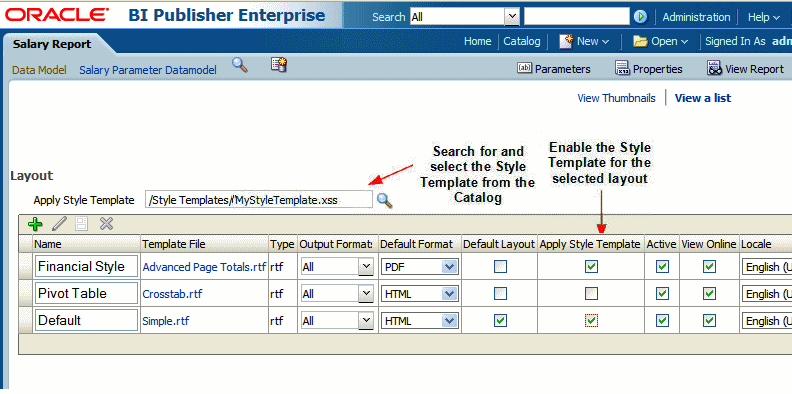The width and height of the screenshot is (792, 394).
Task: Go to Catalog
Action: [x=522, y=41]
